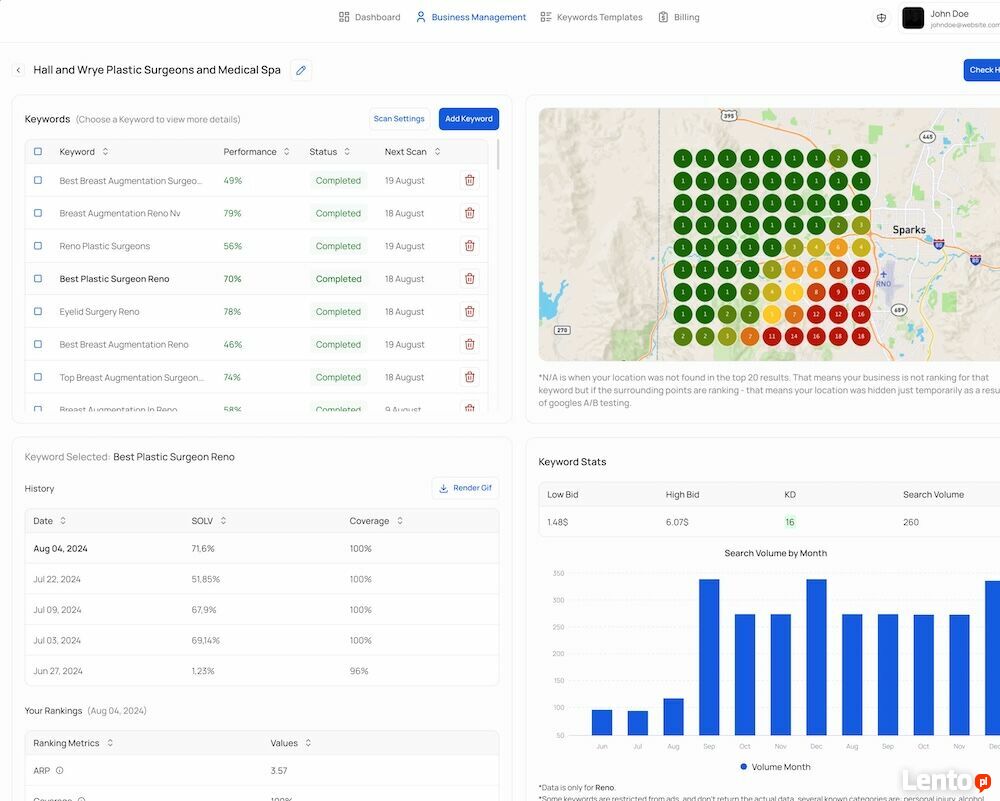The width and height of the screenshot is (1000, 801).
Task: Check the select-all checkbox in Keyword header
Action: coord(38,152)
